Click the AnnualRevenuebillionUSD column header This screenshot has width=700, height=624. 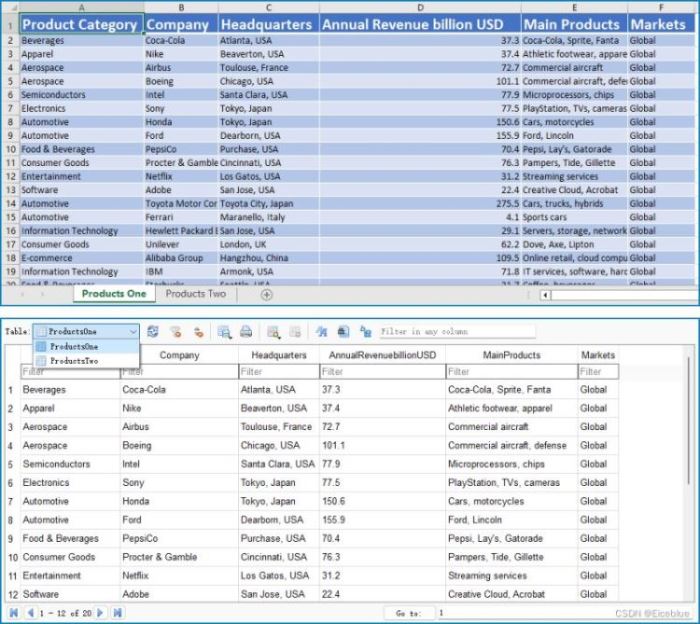[383, 355]
